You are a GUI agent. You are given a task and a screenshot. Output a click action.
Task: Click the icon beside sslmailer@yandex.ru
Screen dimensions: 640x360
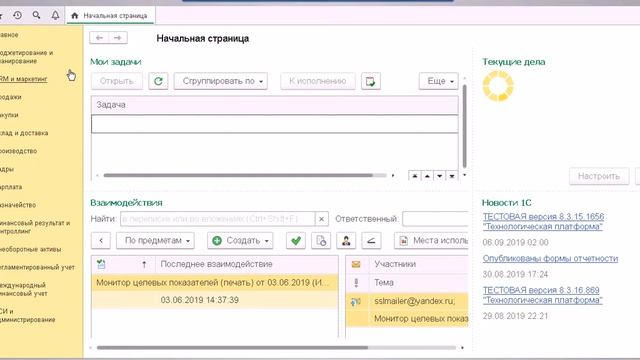[x=356, y=302]
